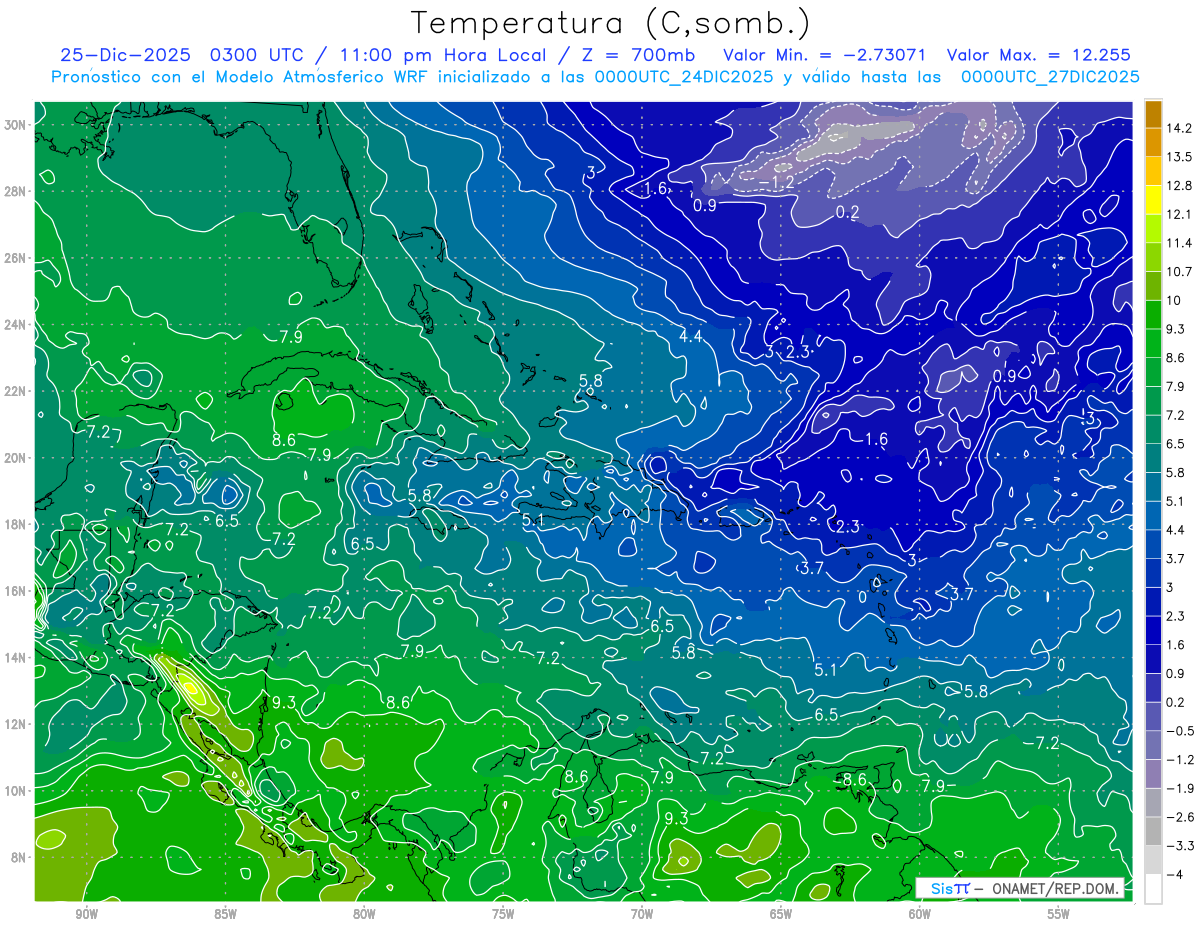Click the "-4" value on the color legend
Viewport: 1200px width, 927px height.
[x=1175, y=874]
